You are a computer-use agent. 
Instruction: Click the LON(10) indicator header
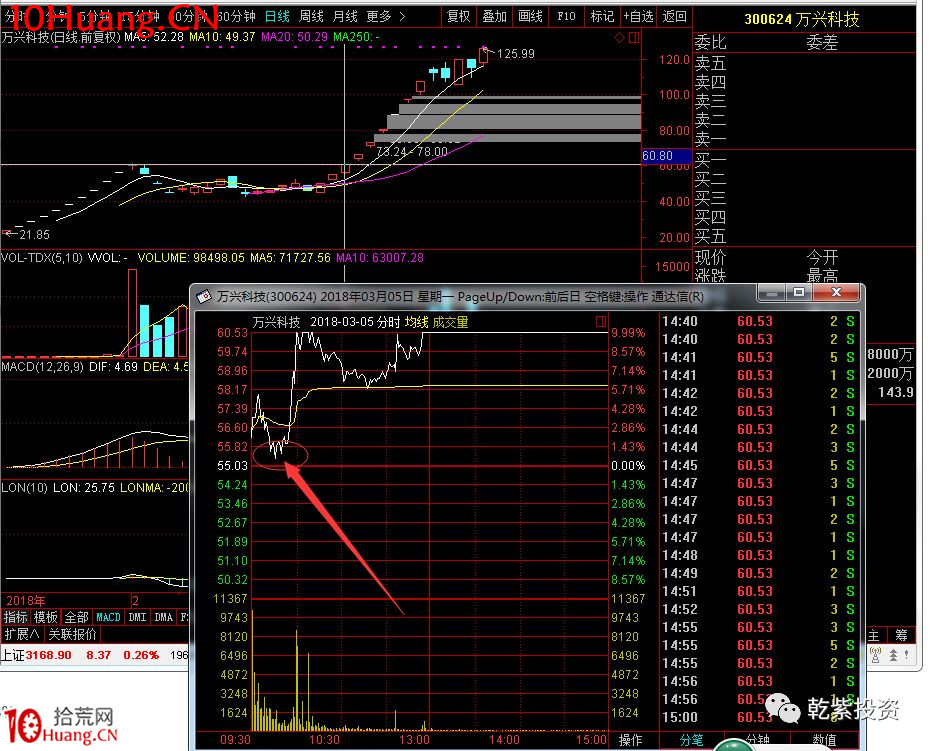[x=24, y=488]
